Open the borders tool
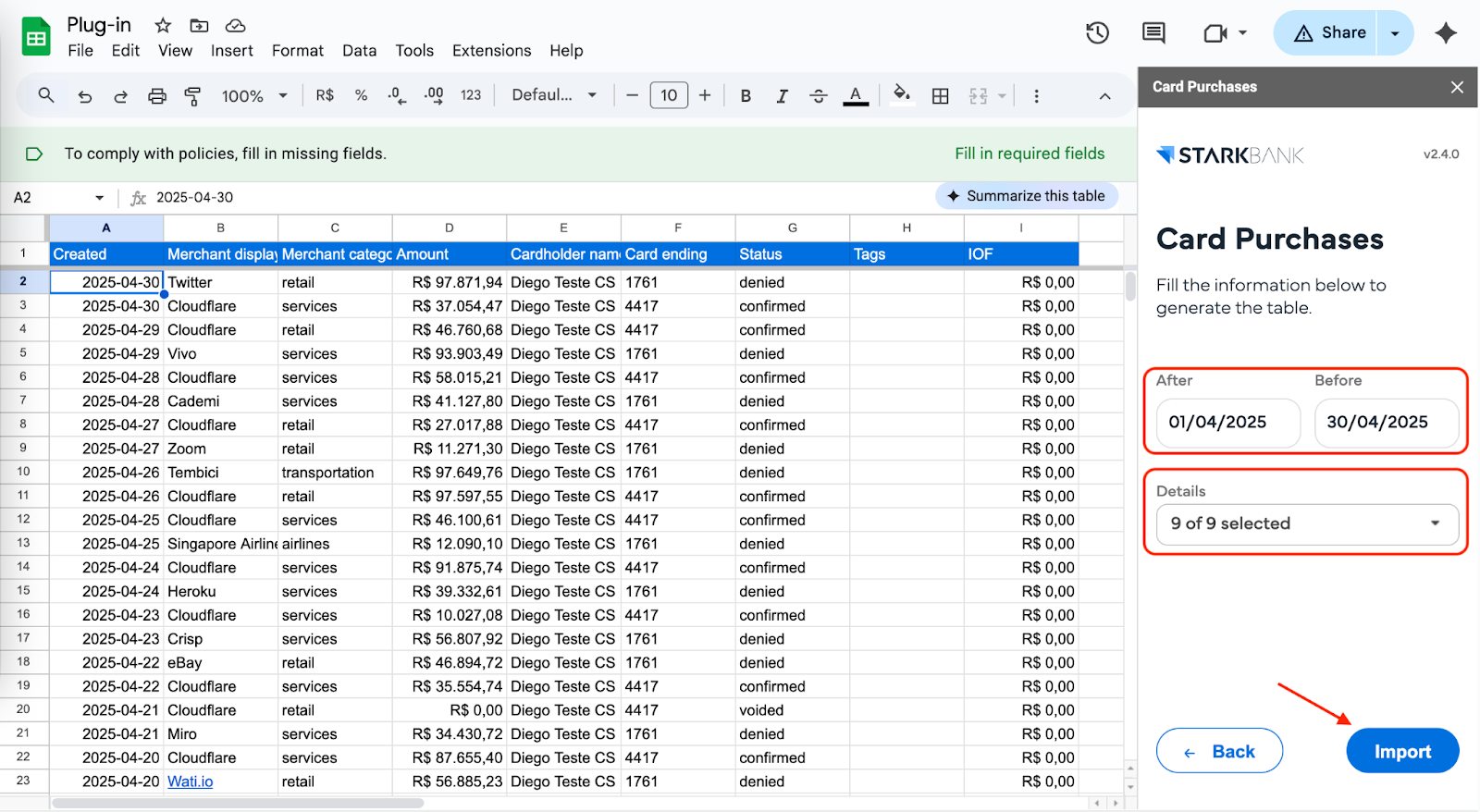 point(941,96)
